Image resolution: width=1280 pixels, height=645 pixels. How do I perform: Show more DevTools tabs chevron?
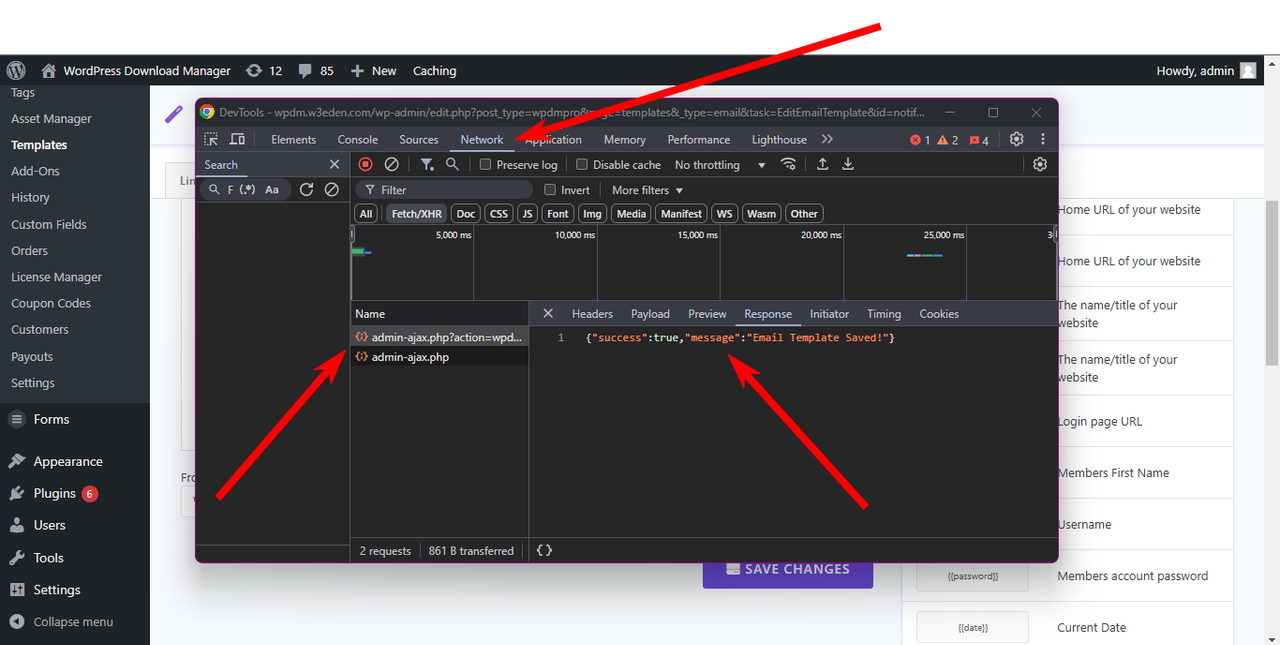827,139
